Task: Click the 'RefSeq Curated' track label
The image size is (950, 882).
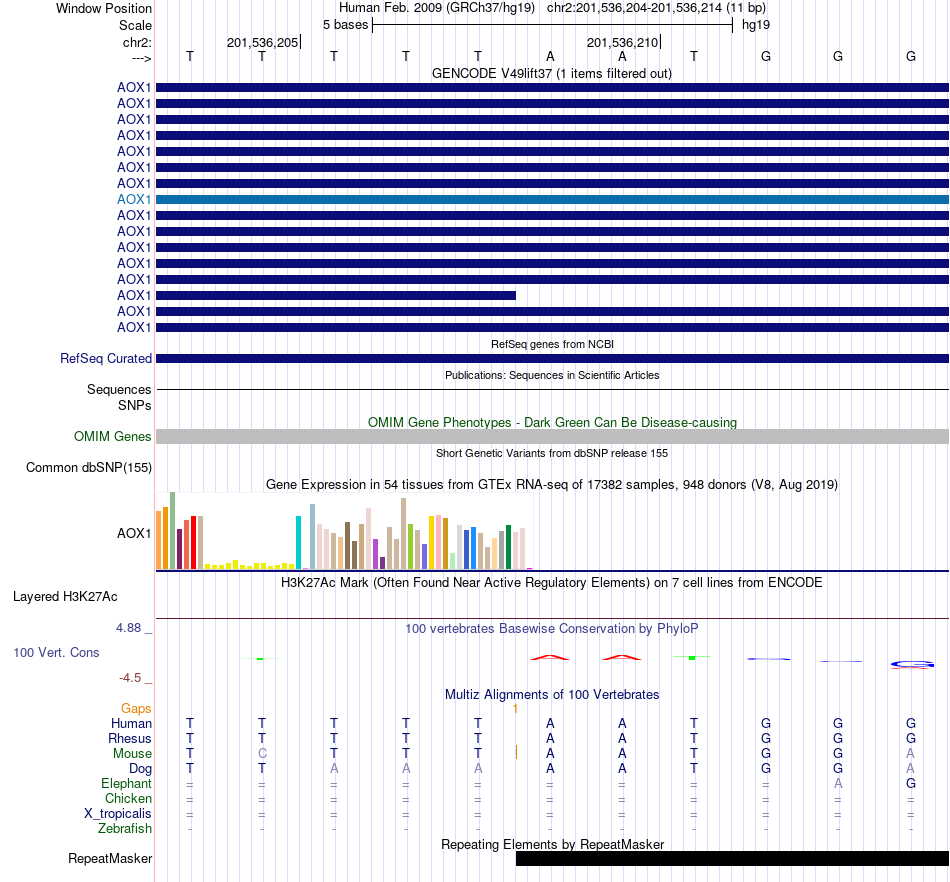Action: (x=106, y=359)
